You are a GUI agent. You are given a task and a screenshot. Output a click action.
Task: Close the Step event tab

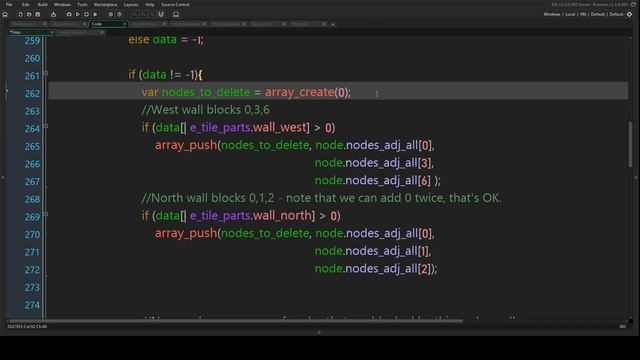click(52, 32)
